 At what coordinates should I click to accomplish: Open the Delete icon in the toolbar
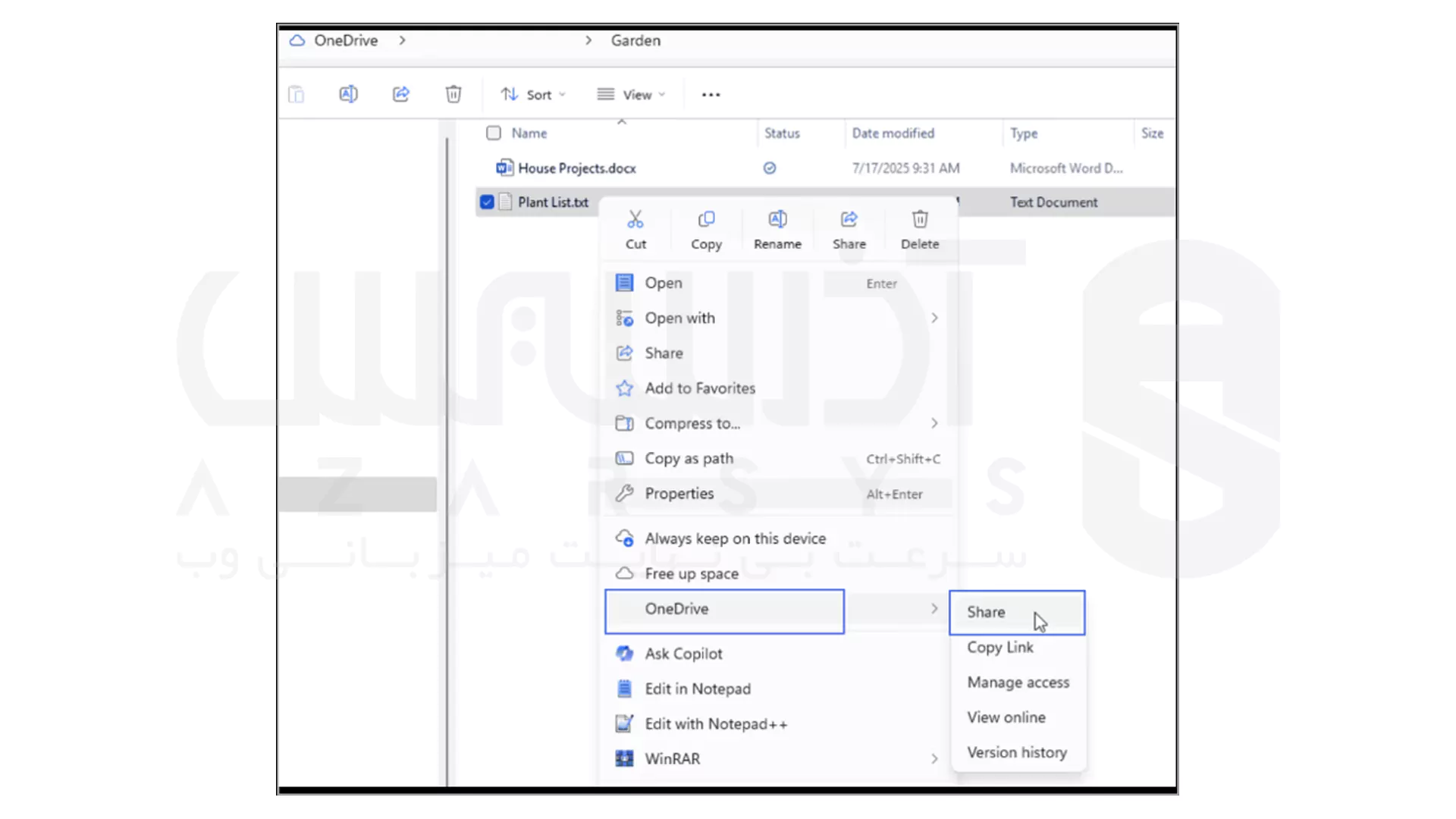(x=453, y=94)
